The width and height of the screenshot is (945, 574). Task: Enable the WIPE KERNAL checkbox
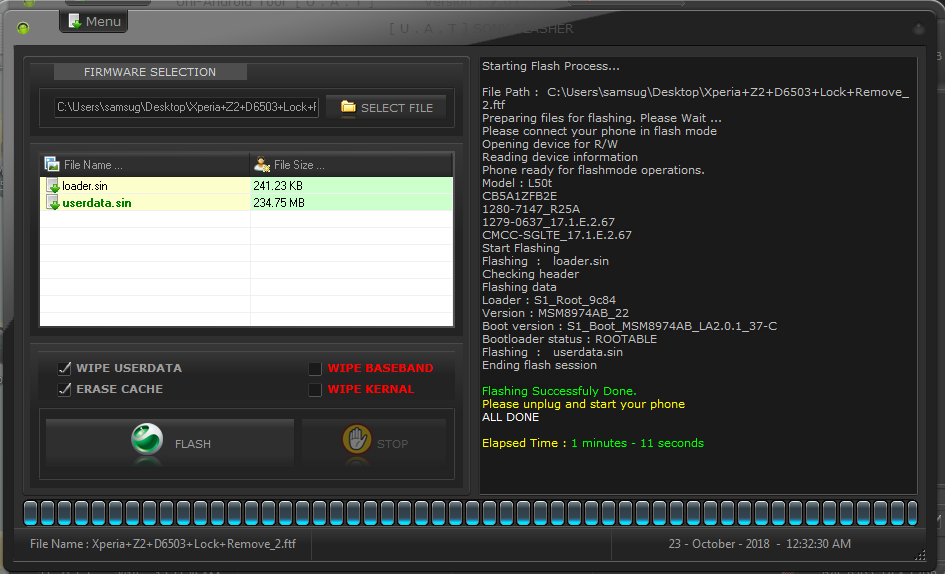[315, 390]
